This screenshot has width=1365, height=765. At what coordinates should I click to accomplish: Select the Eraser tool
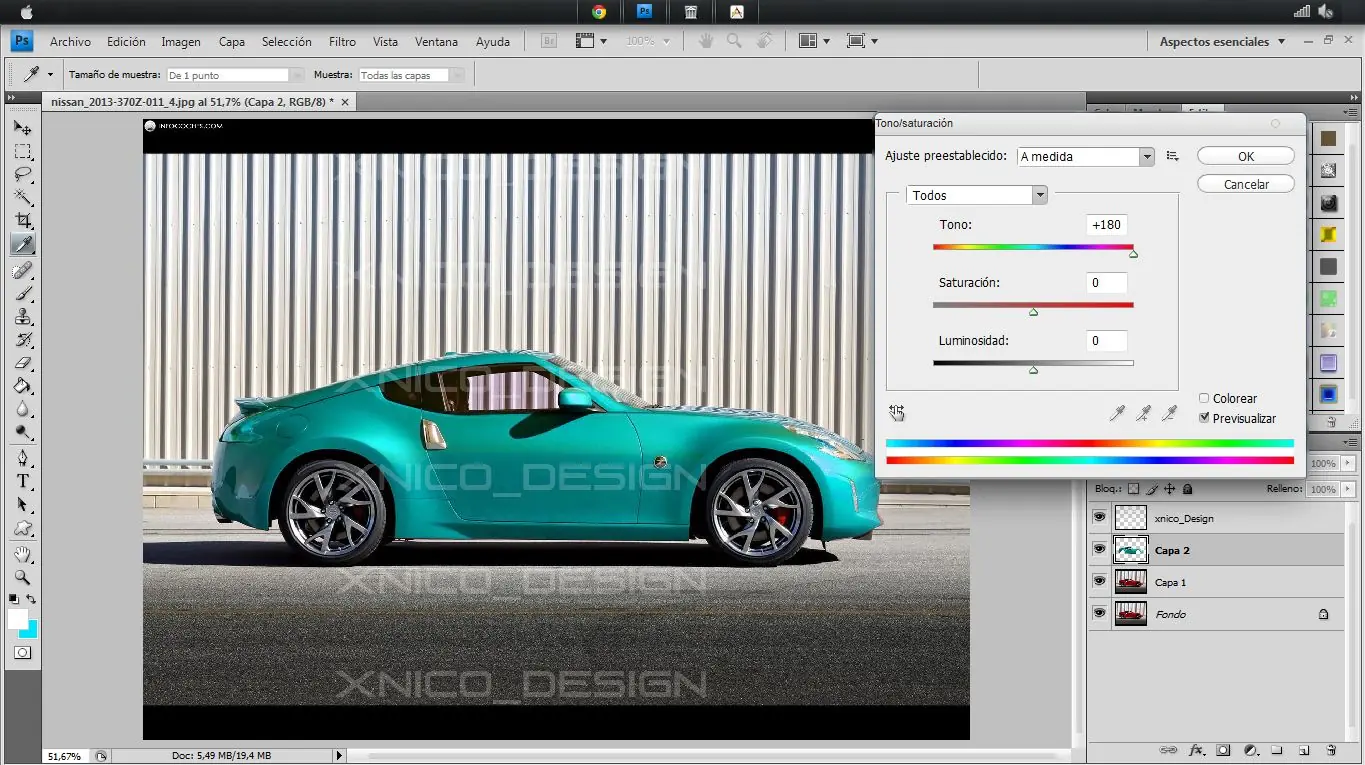click(x=22, y=363)
